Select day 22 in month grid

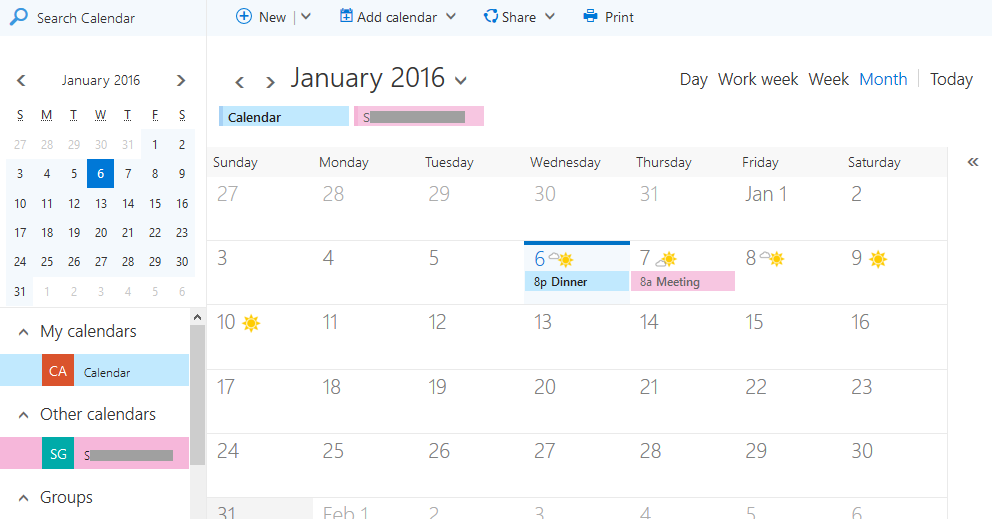[x=789, y=402]
